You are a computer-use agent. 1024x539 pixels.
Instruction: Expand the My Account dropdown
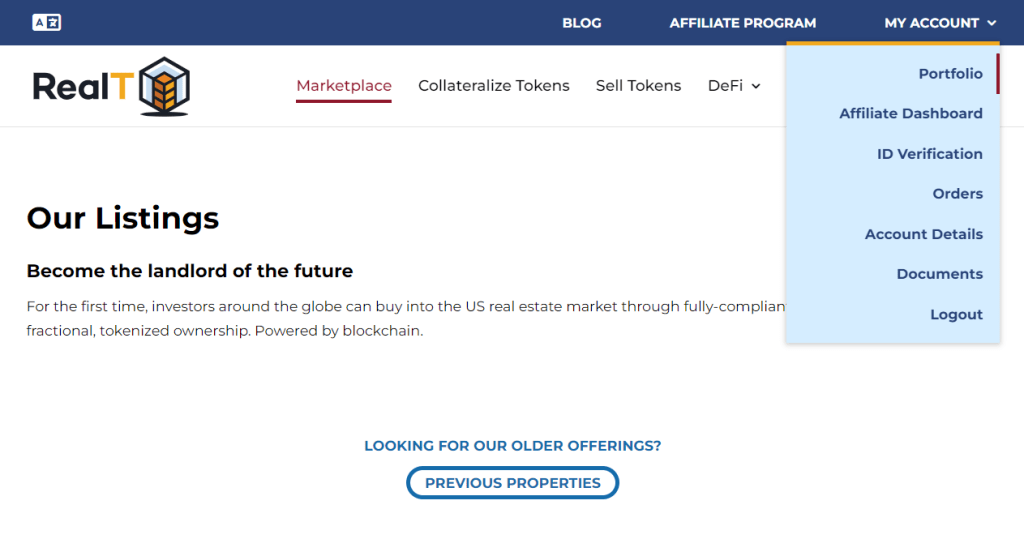940,22
